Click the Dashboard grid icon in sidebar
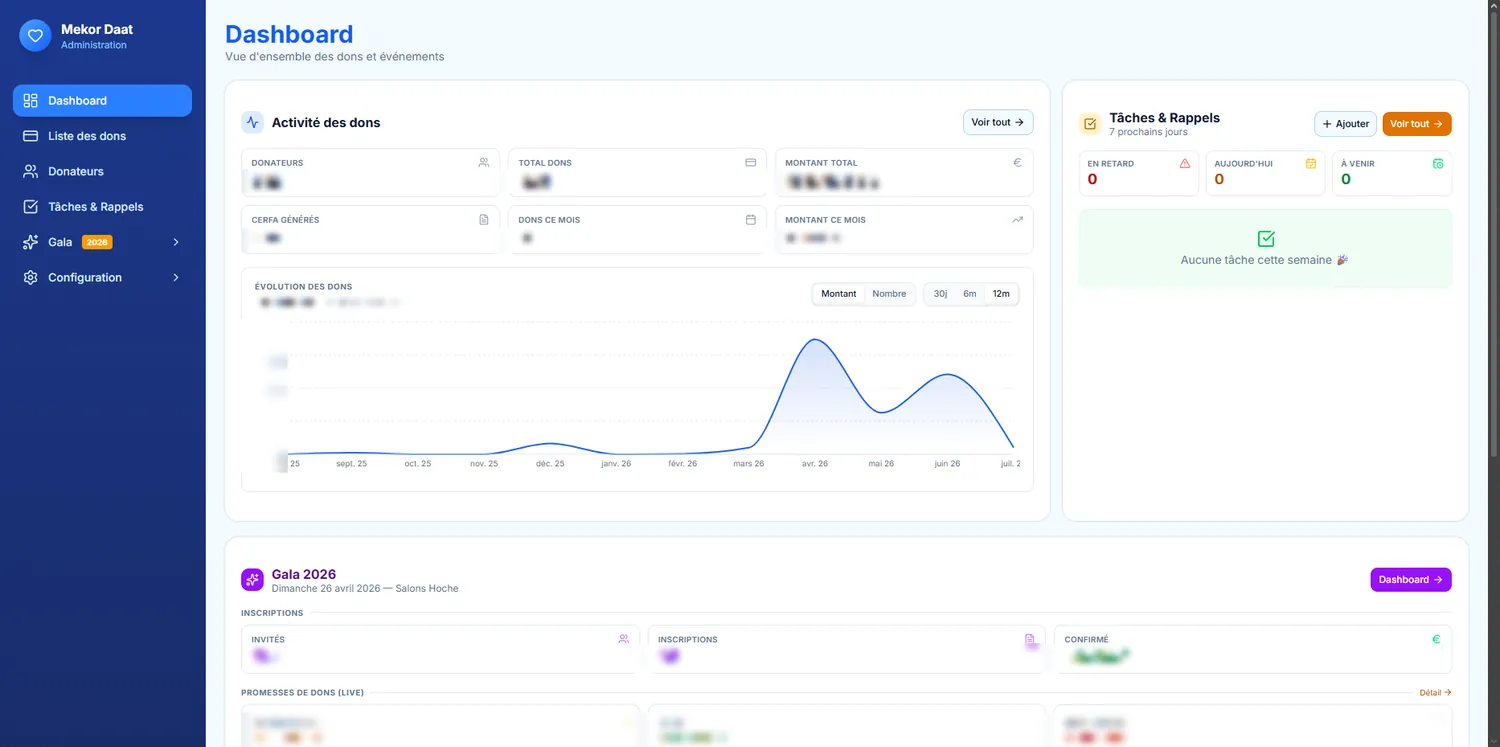The height and width of the screenshot is (747, 1500). tap(30, 101)
